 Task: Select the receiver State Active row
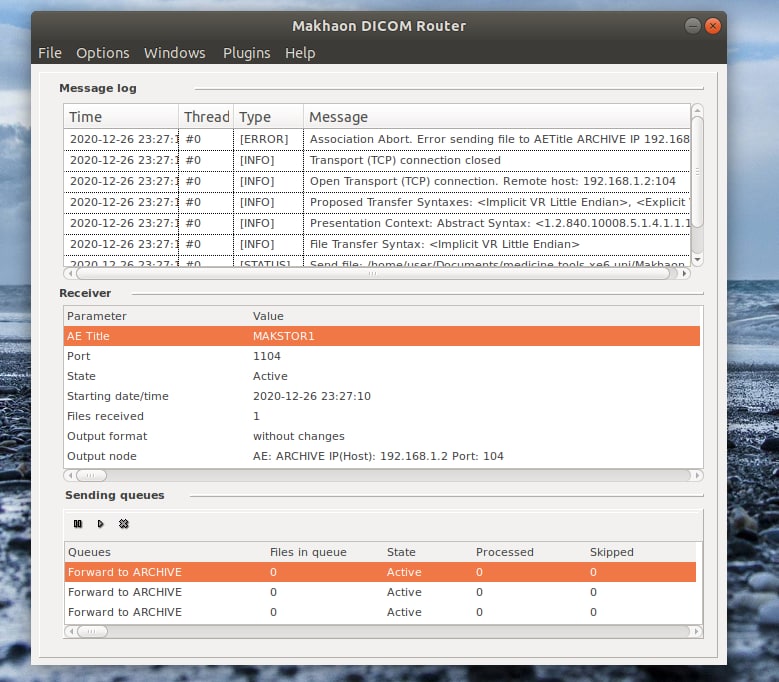coord(382,376)
